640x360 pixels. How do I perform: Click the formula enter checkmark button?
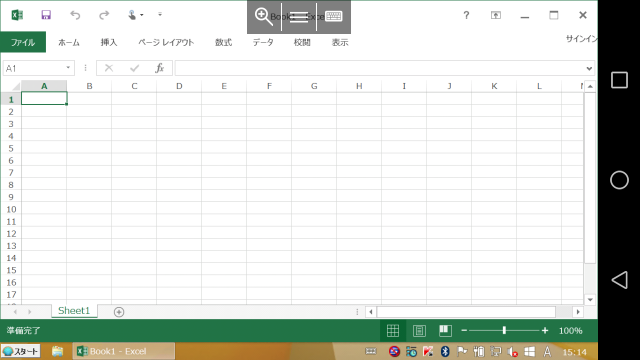pyautogui.click(x=134, y=68)
